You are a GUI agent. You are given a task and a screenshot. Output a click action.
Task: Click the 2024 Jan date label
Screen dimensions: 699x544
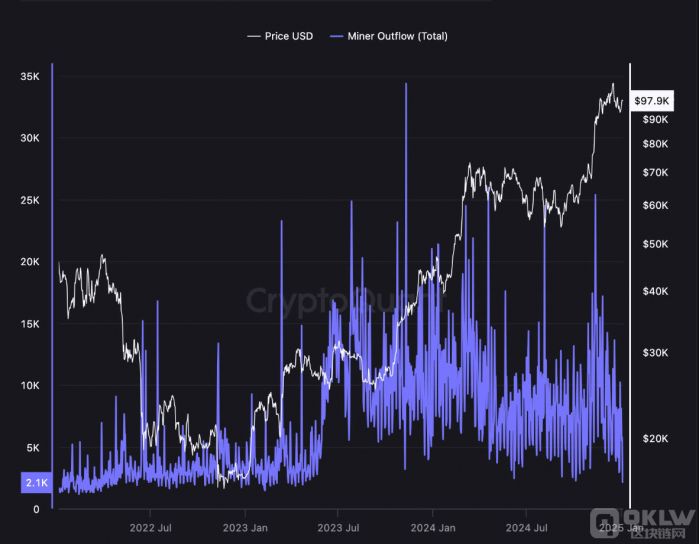(433, 528)
